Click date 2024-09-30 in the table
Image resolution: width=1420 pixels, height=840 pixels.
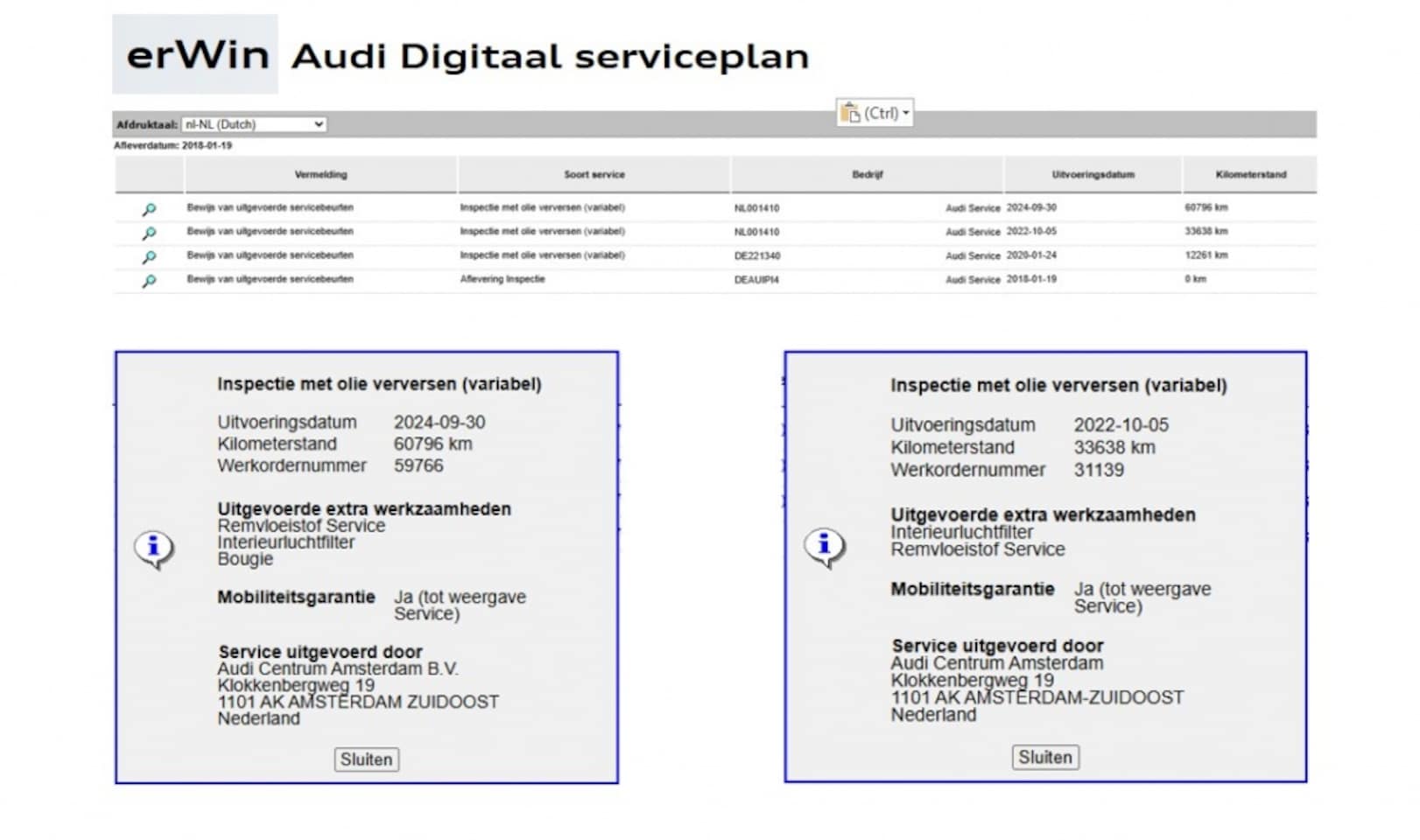point(1031,207)
